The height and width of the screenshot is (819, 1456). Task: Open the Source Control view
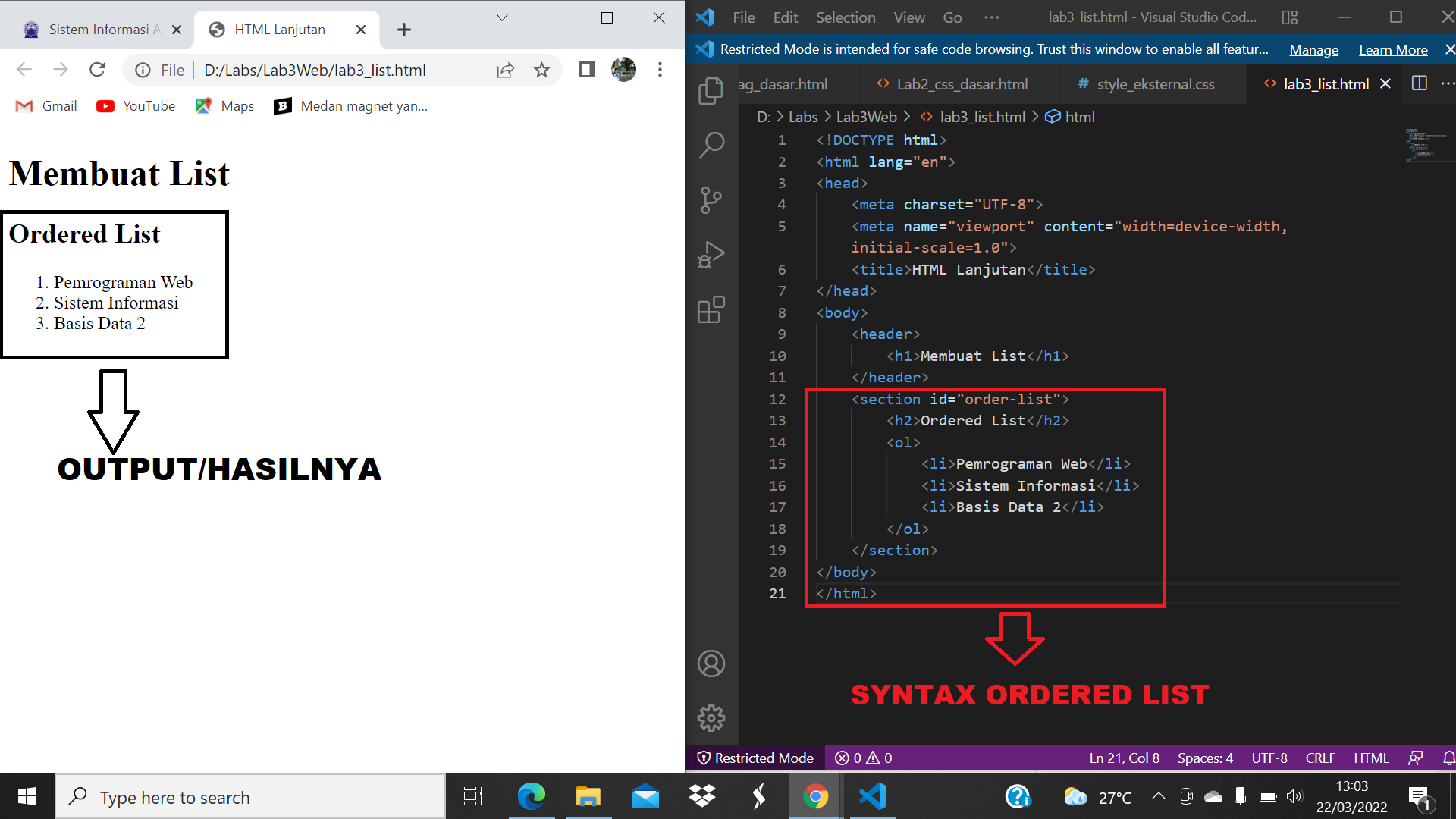pyautogui.click(x=711, y=199)
